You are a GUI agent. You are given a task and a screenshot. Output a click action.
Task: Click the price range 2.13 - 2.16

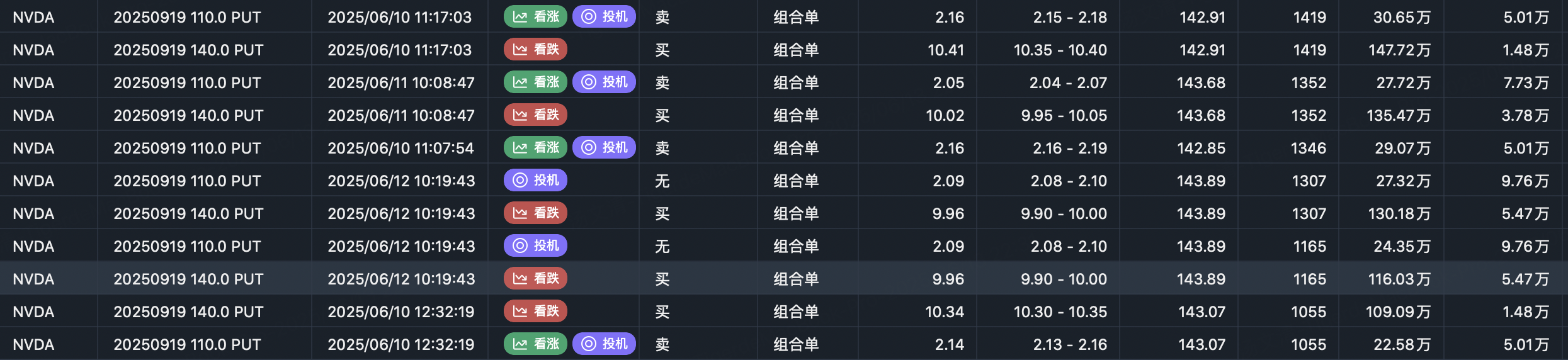pos(1070,344)
